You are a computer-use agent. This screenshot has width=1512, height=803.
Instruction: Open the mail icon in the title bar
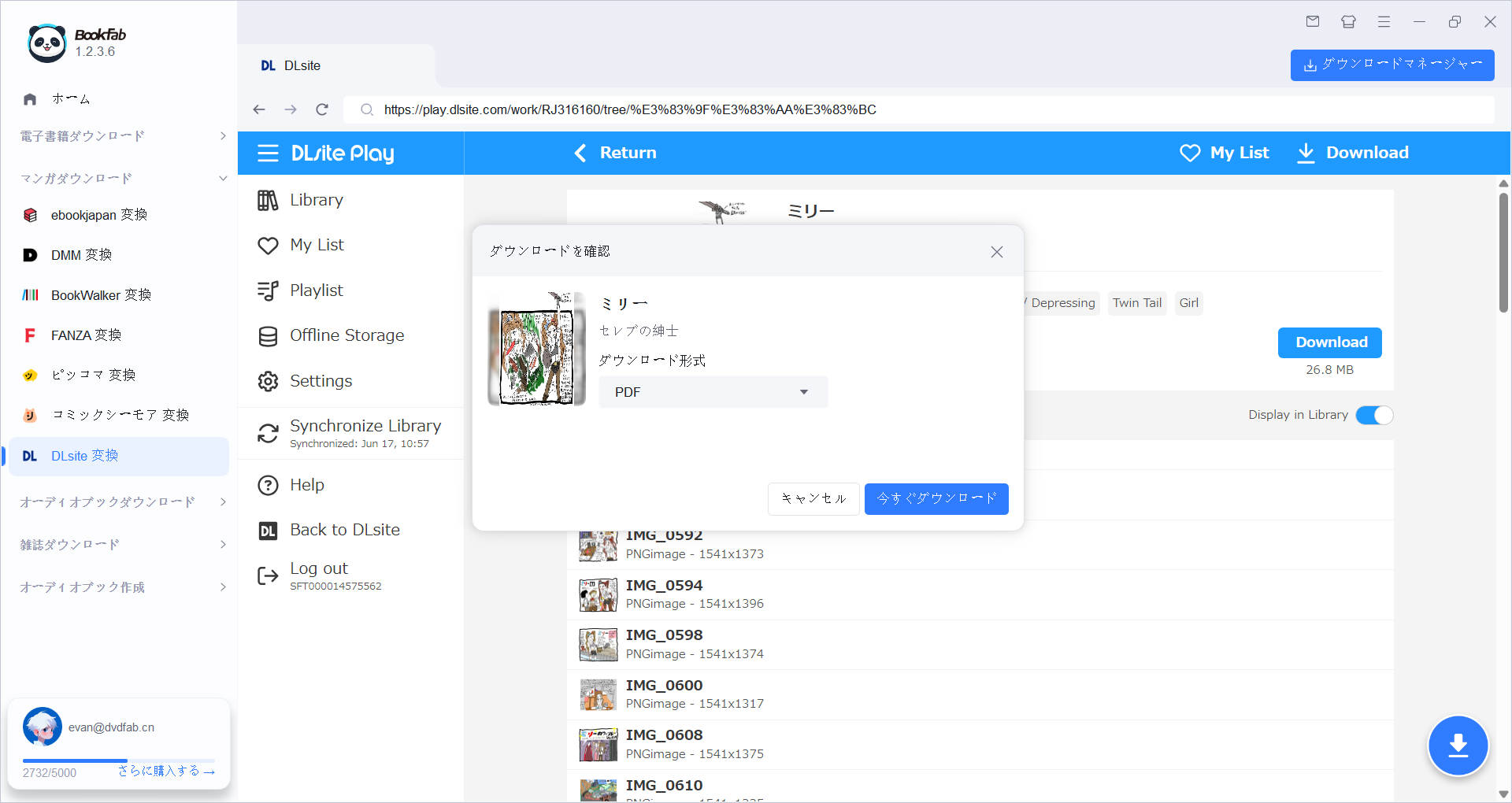(x=1312, y=22)
